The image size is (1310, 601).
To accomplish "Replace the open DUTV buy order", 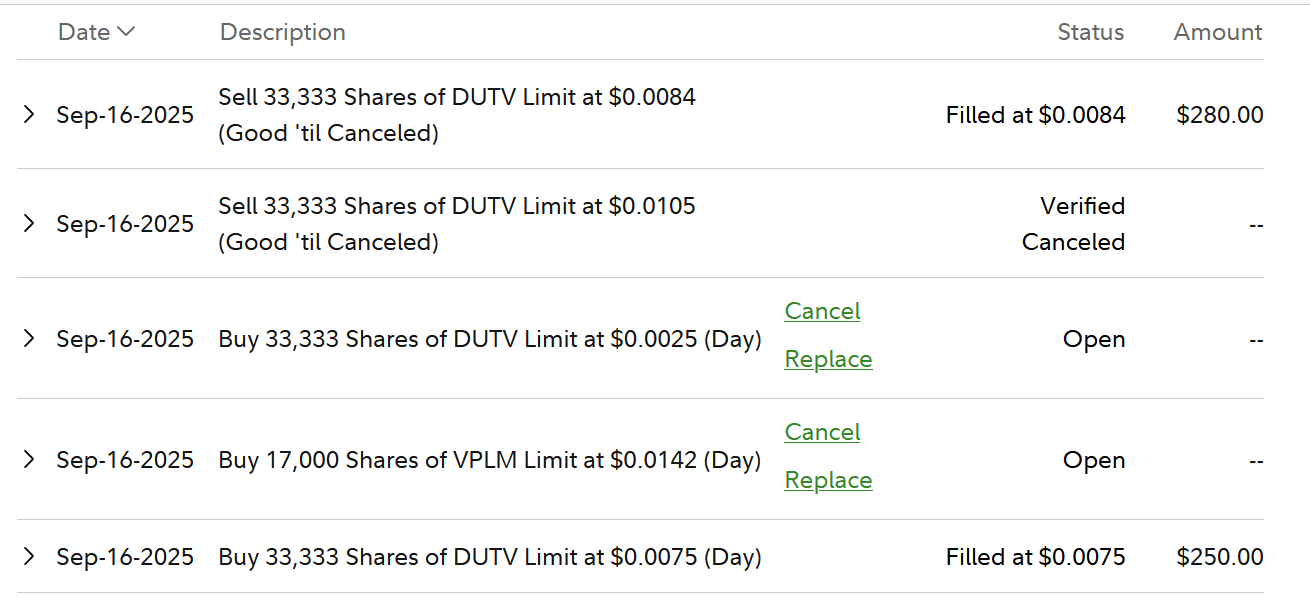I will click(x=828, y=359).
